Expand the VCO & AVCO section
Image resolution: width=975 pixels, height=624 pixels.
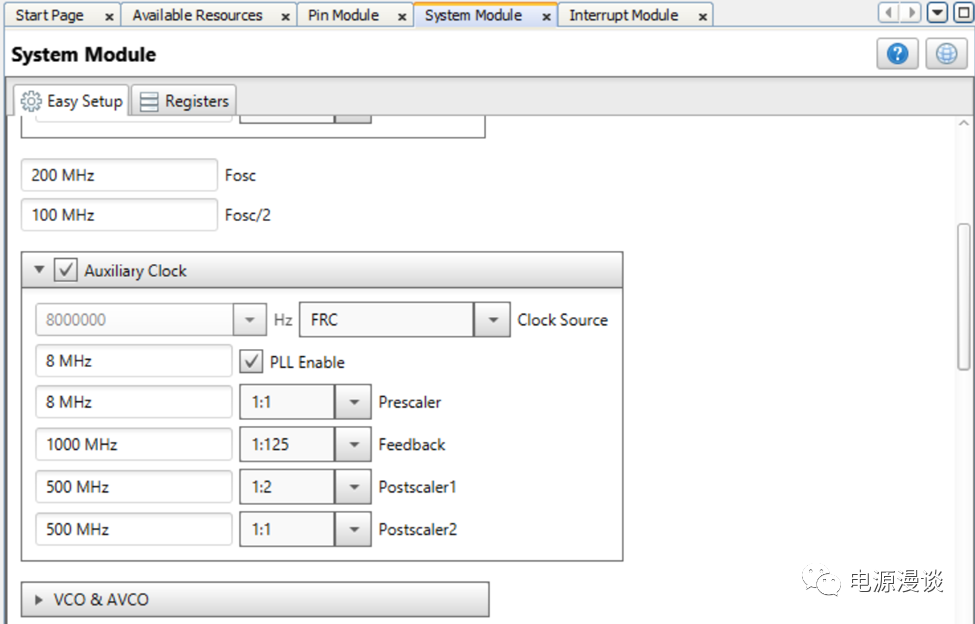pyautogui.click(x=39, y=600)
